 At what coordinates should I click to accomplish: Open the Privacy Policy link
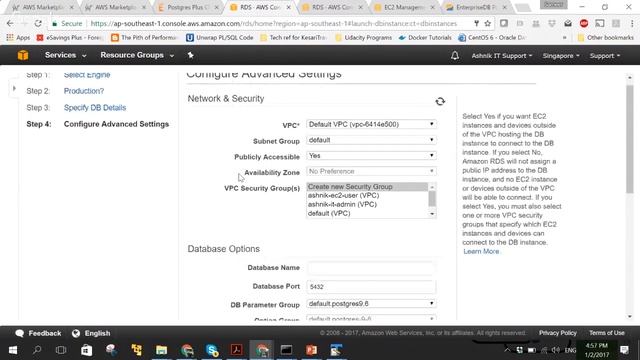(x=558, y=333)
